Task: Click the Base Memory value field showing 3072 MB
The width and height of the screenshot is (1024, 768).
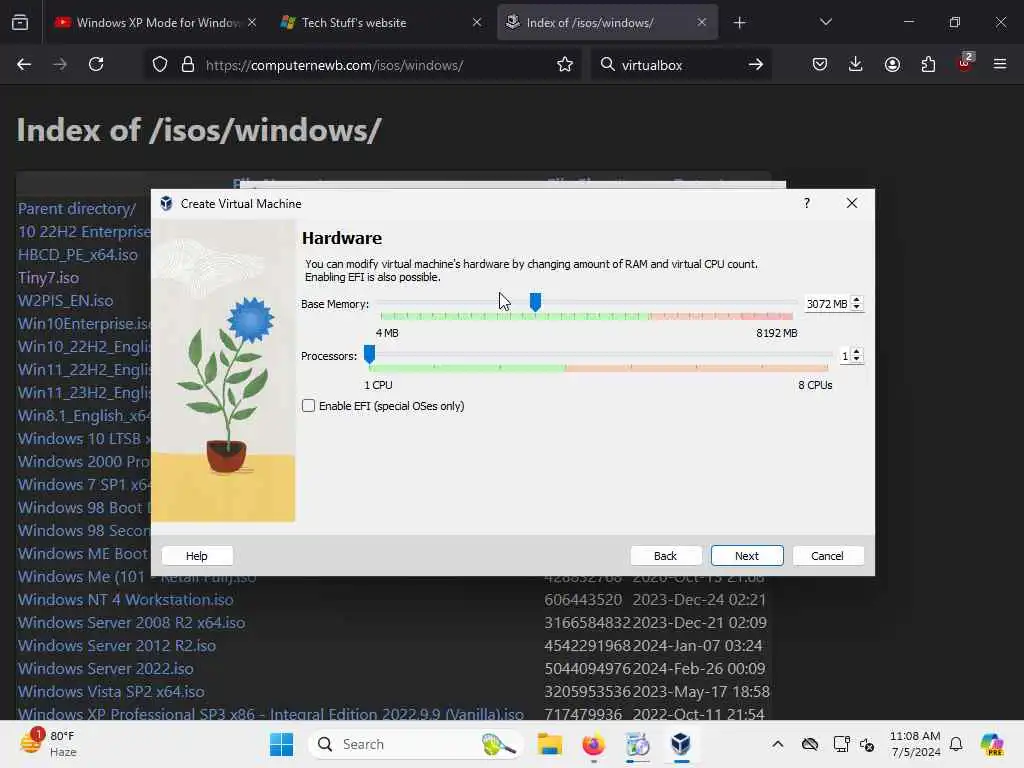Action: point(827,304)
